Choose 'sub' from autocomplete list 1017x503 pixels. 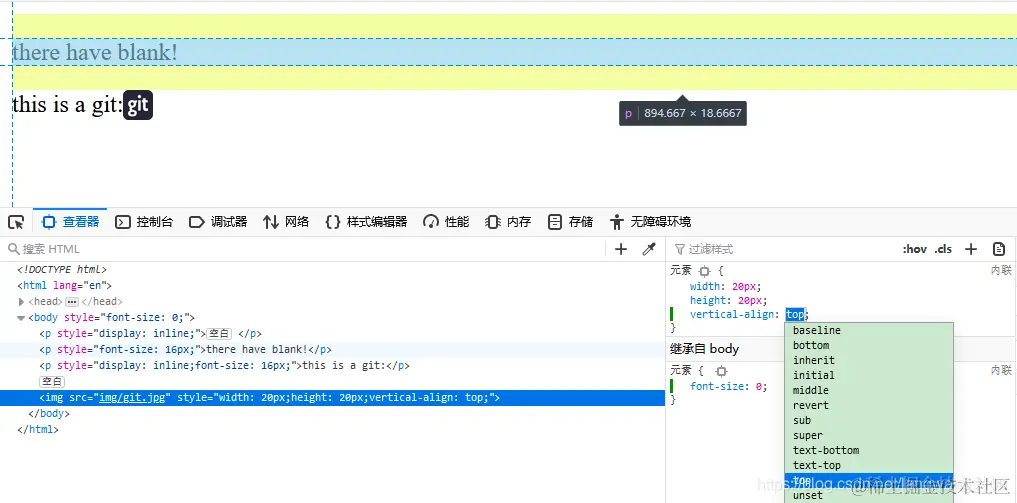868,420
